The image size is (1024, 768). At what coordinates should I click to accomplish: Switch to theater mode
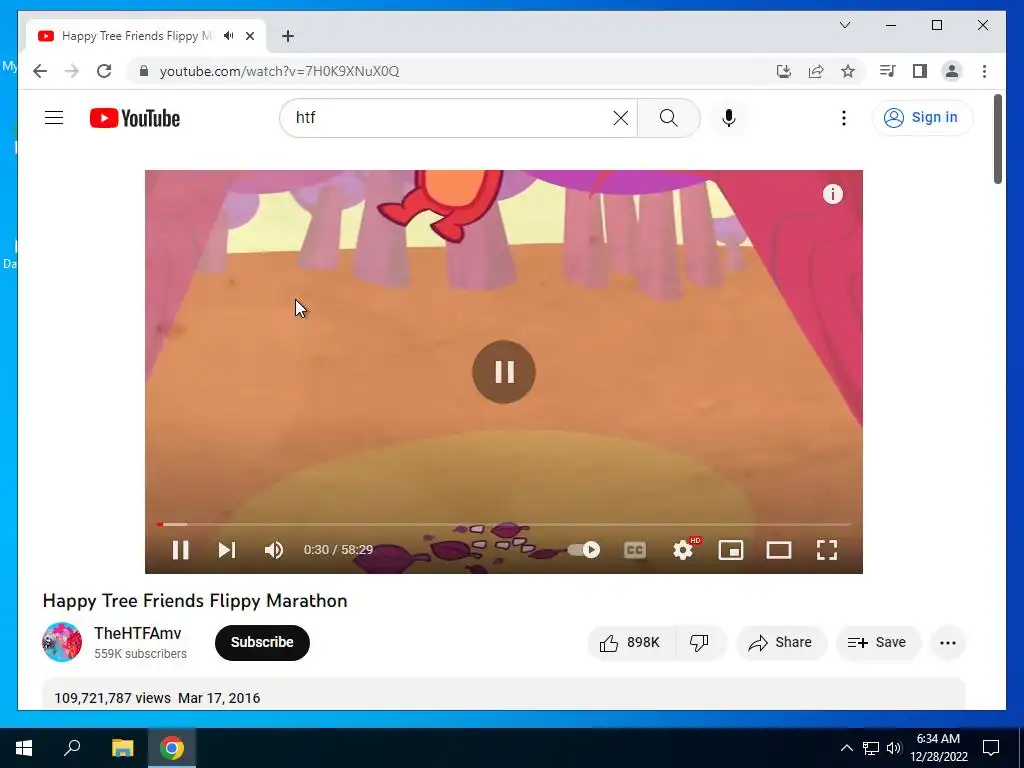[778, 550]
